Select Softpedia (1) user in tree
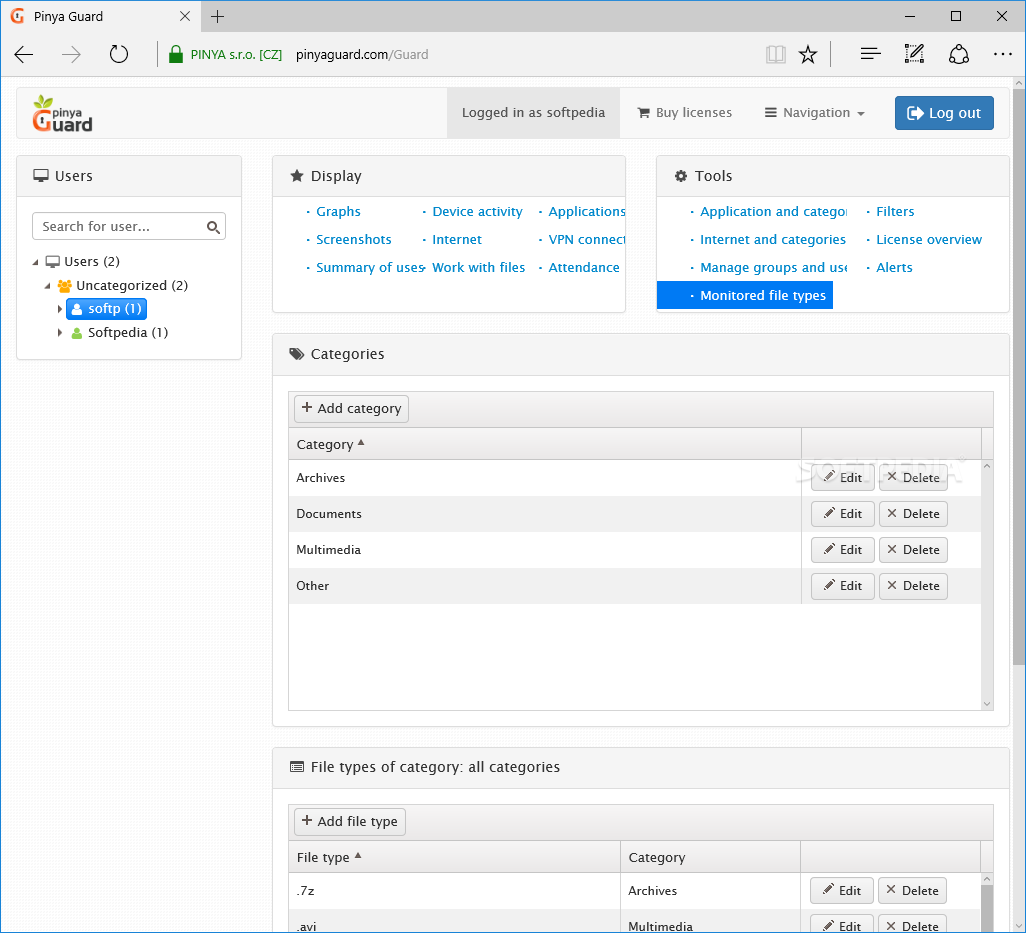Image resolution: width=1026 pixels, height=933 pixels. click(x=120, y=332)
